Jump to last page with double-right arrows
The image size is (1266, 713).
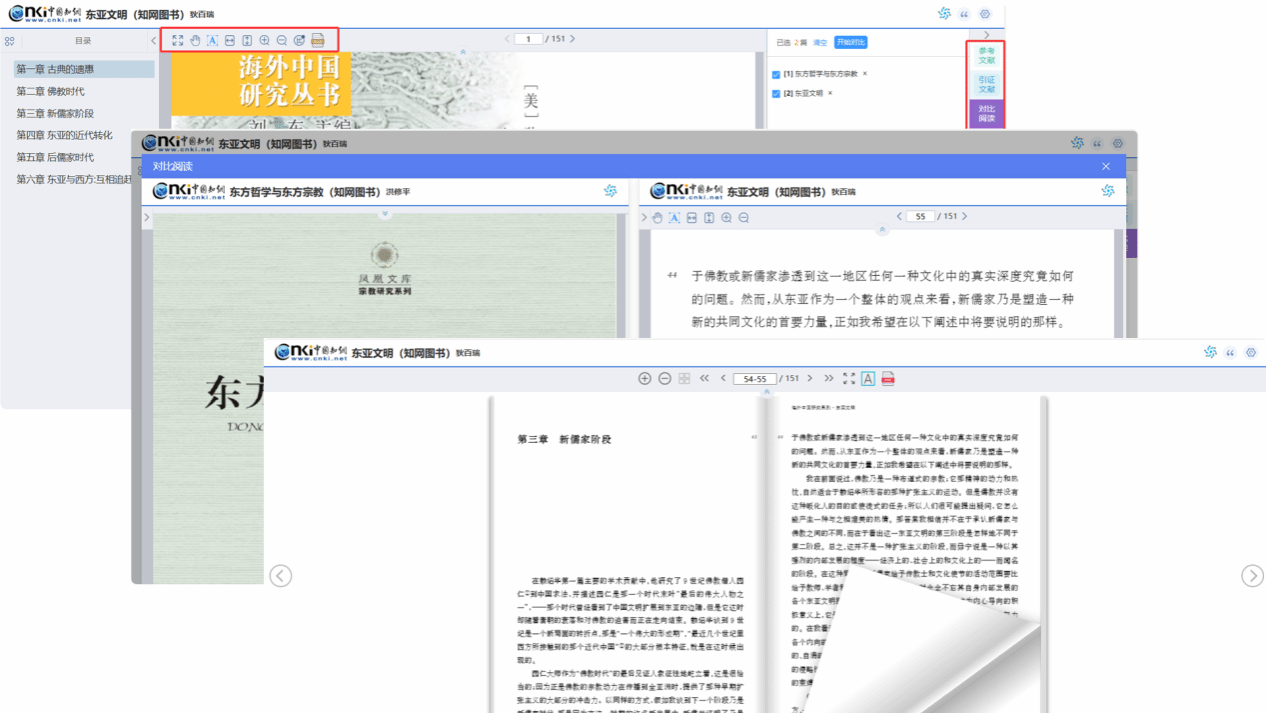pyautogui.click(x=828, y=379)
